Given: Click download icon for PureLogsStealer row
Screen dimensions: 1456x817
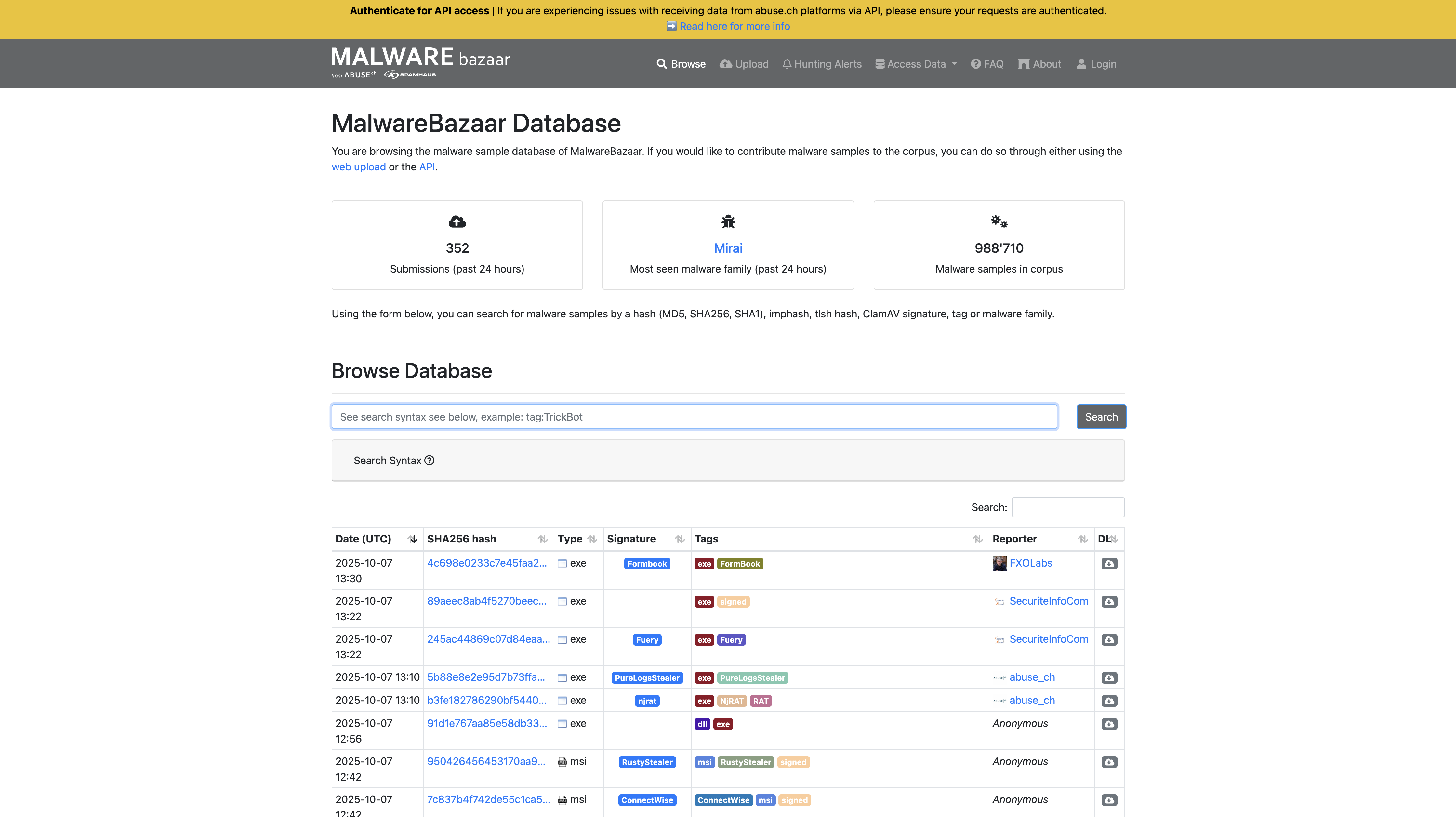Looking at the screenshot, I should (x=1109, y=677).
